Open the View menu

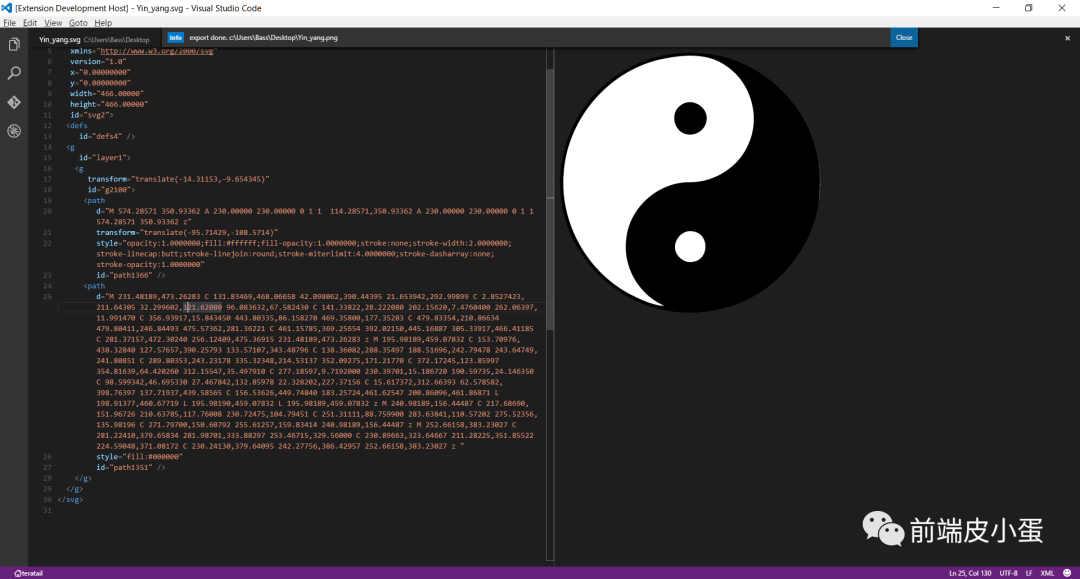click(53, 23)
